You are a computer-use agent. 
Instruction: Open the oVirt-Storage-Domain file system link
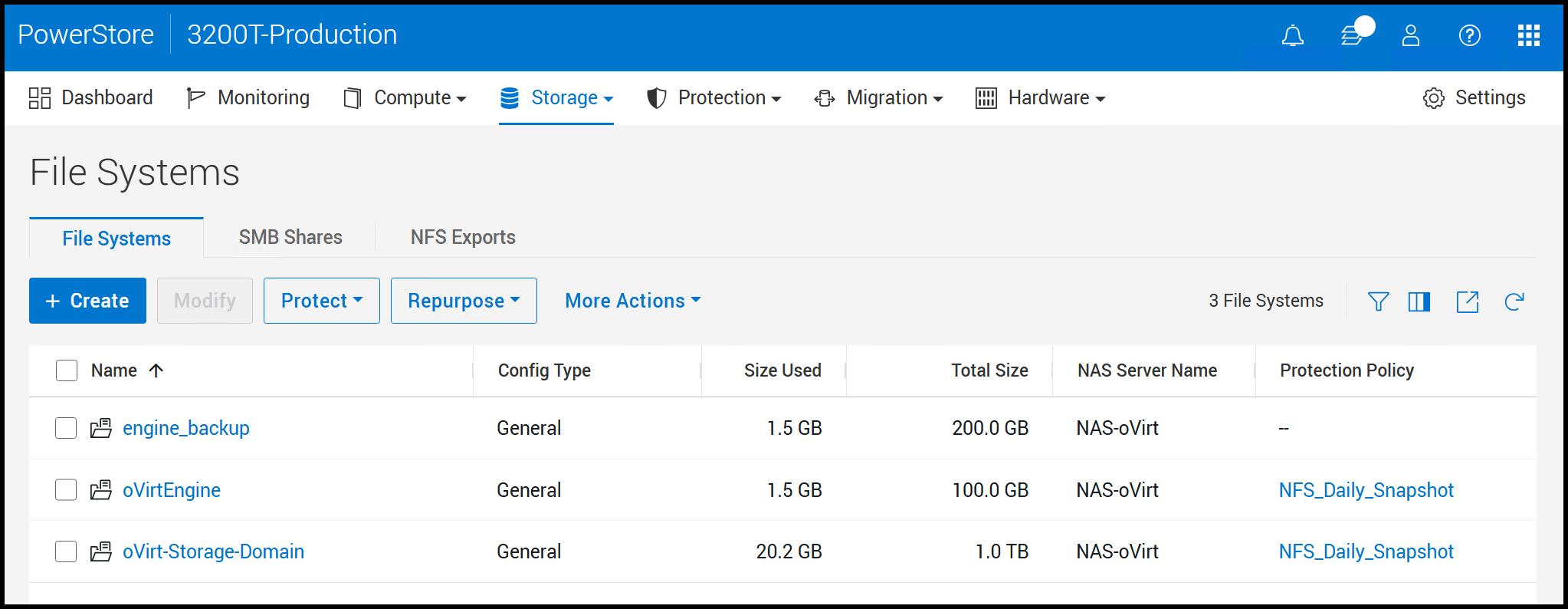click(213, 551)
